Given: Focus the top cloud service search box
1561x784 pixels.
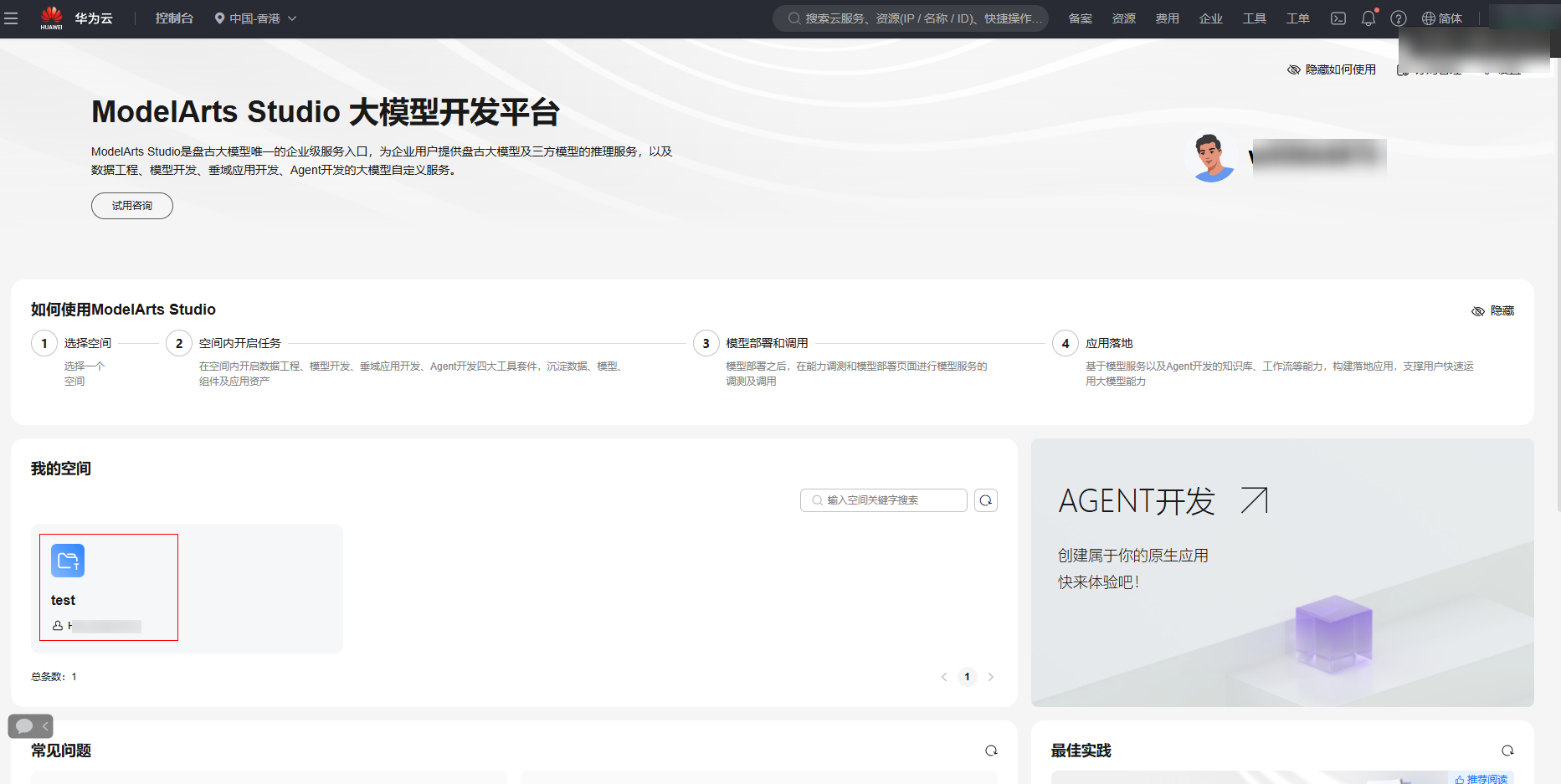Looking at the screenshot, I should (x=911, y=18).
